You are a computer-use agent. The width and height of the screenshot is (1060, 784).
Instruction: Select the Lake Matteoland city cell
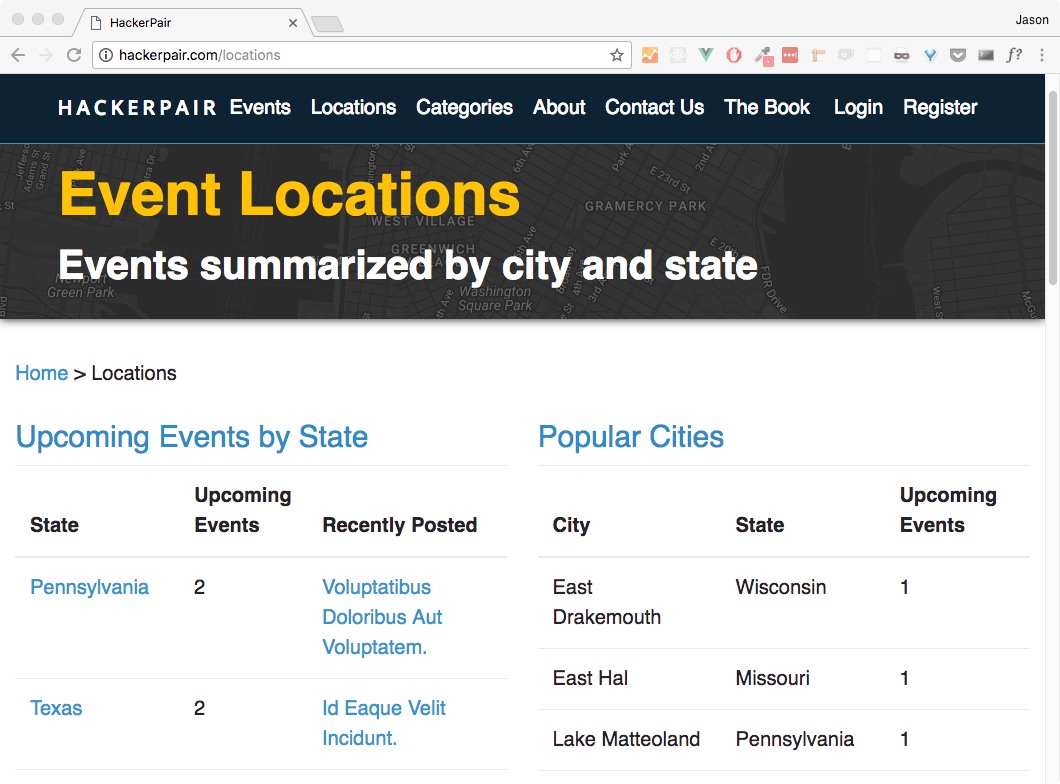(626, 739)
